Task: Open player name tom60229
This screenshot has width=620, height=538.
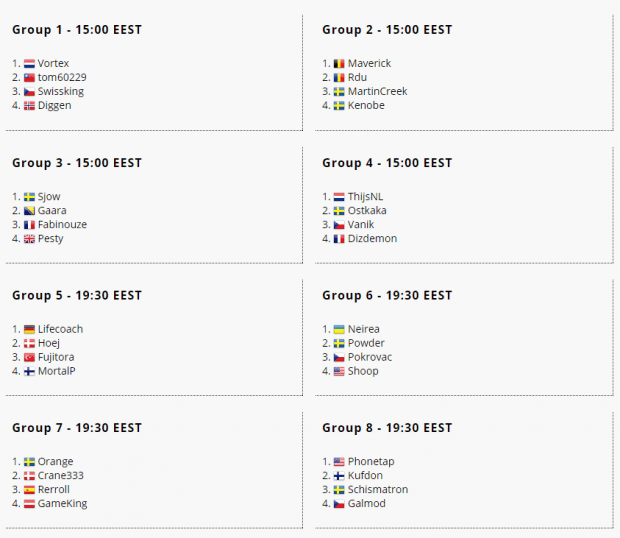Action: click(x=61, y=77)
